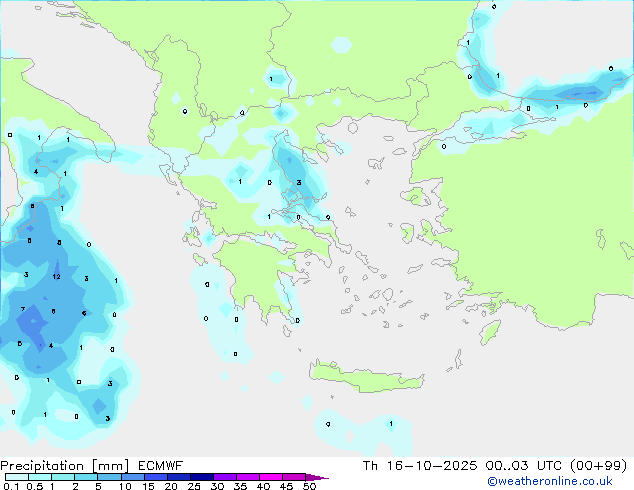Click the '(00+99)' forecast offset text

[598, 466]
